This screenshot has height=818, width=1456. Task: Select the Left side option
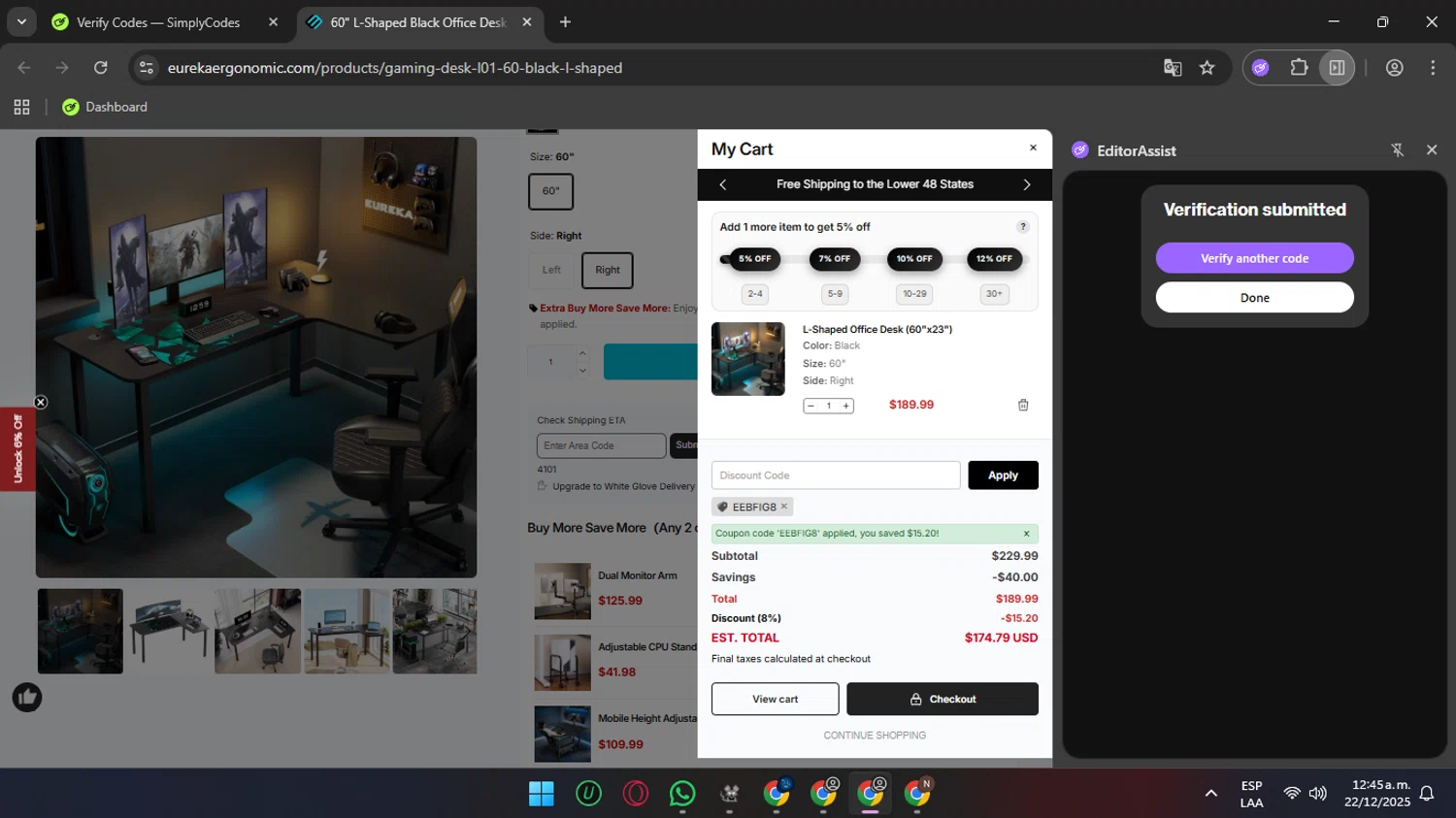551,270
